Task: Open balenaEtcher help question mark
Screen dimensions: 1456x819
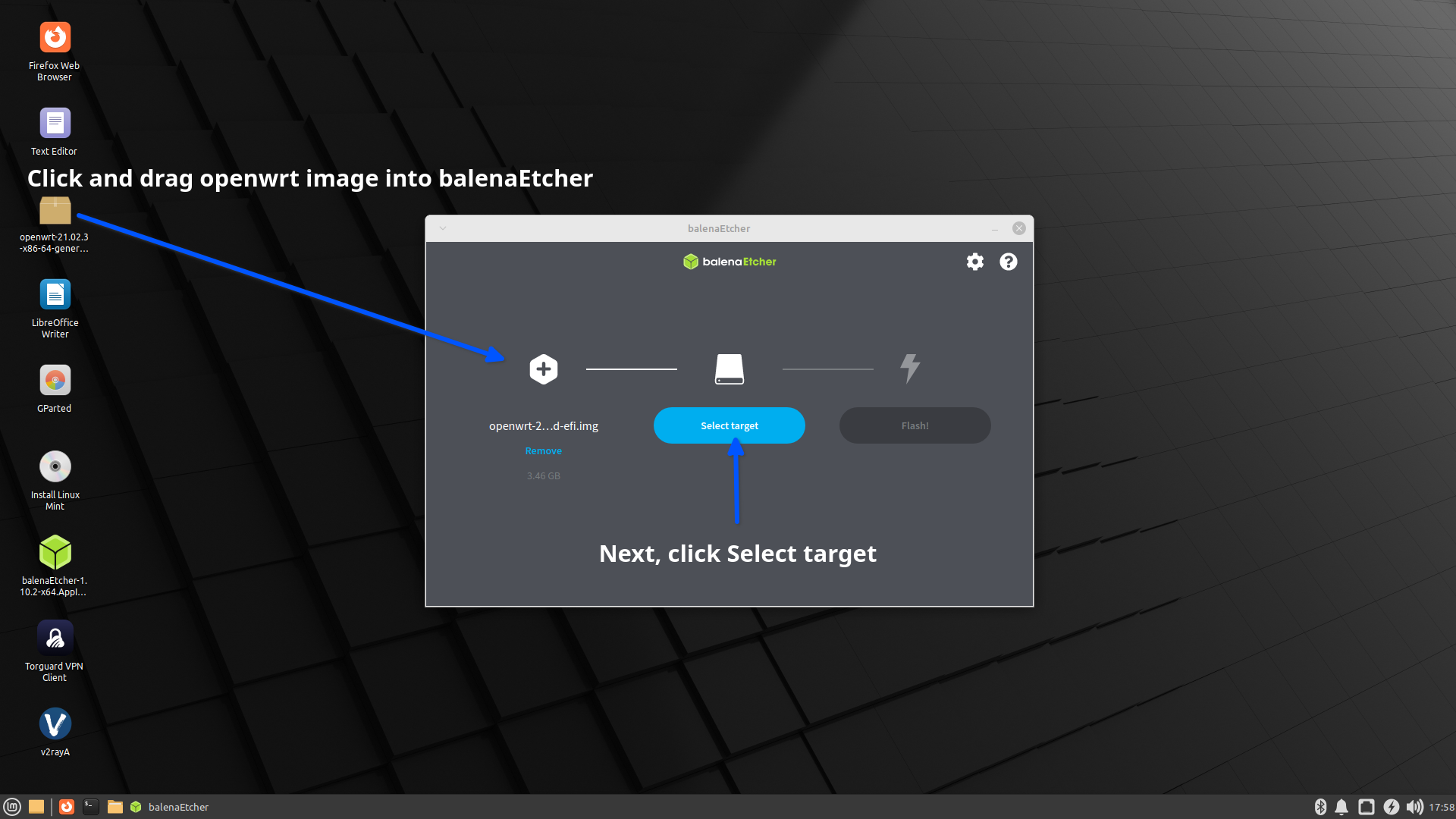Action: 1009,262
